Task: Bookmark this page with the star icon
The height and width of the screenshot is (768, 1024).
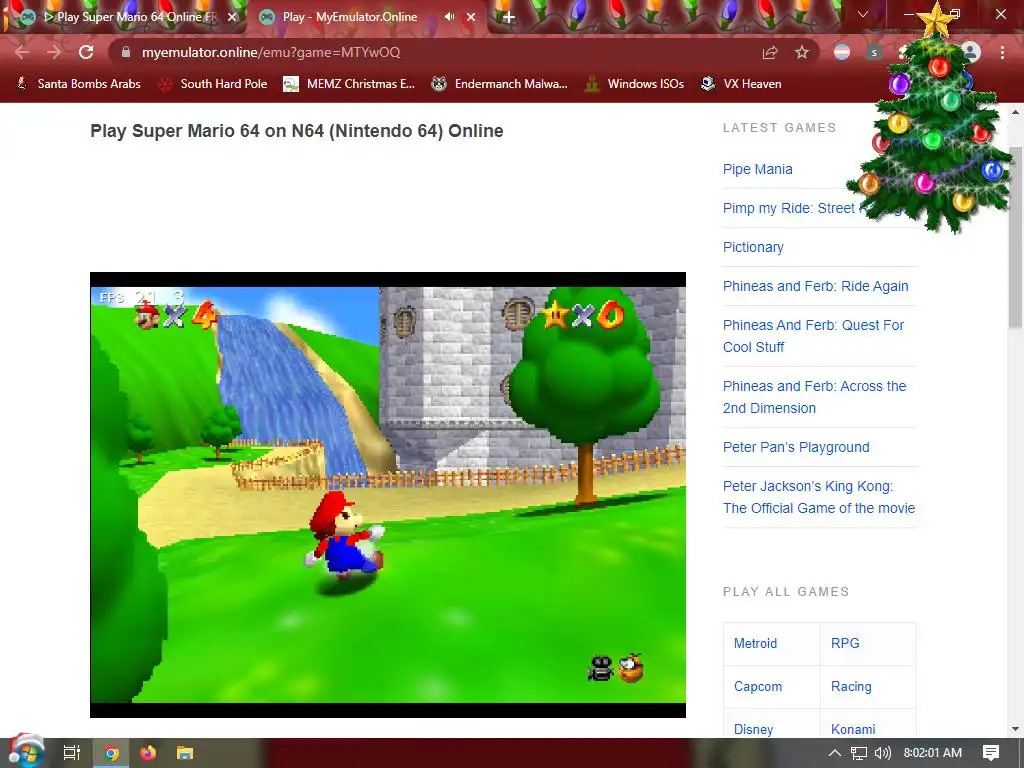Action: point(802,52)
